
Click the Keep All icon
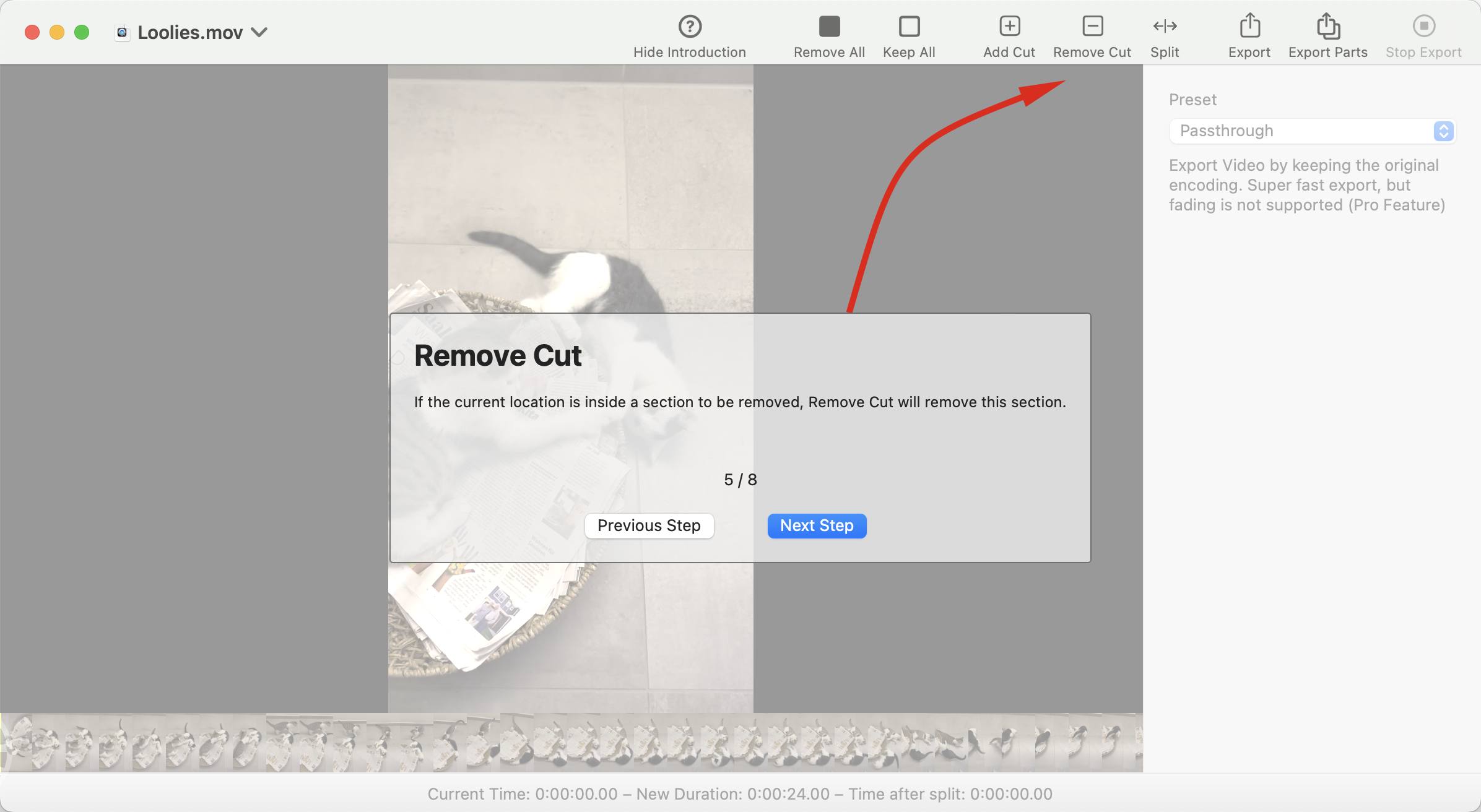908,26
